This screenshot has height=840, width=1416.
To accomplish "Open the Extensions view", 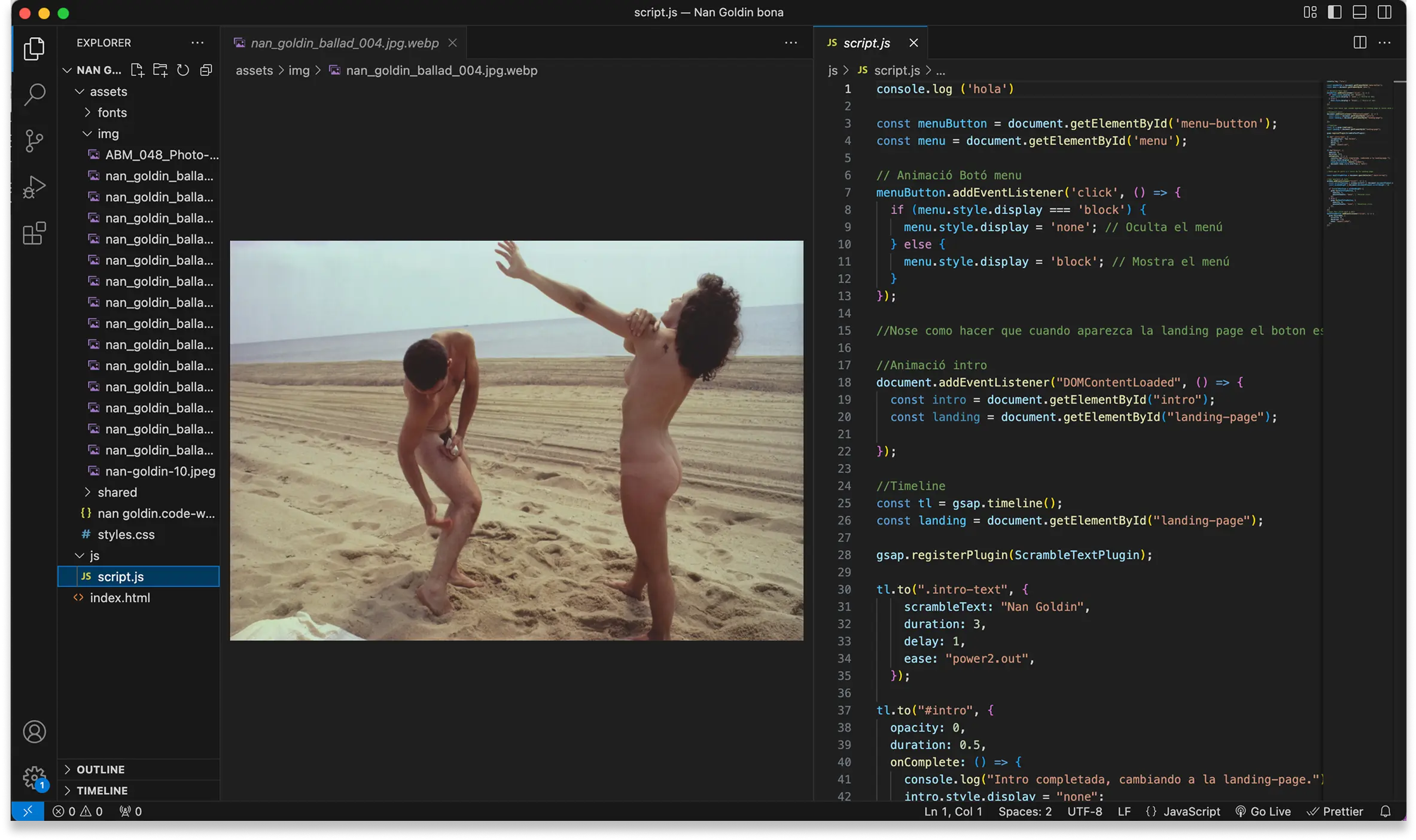I will coord(34,233).
